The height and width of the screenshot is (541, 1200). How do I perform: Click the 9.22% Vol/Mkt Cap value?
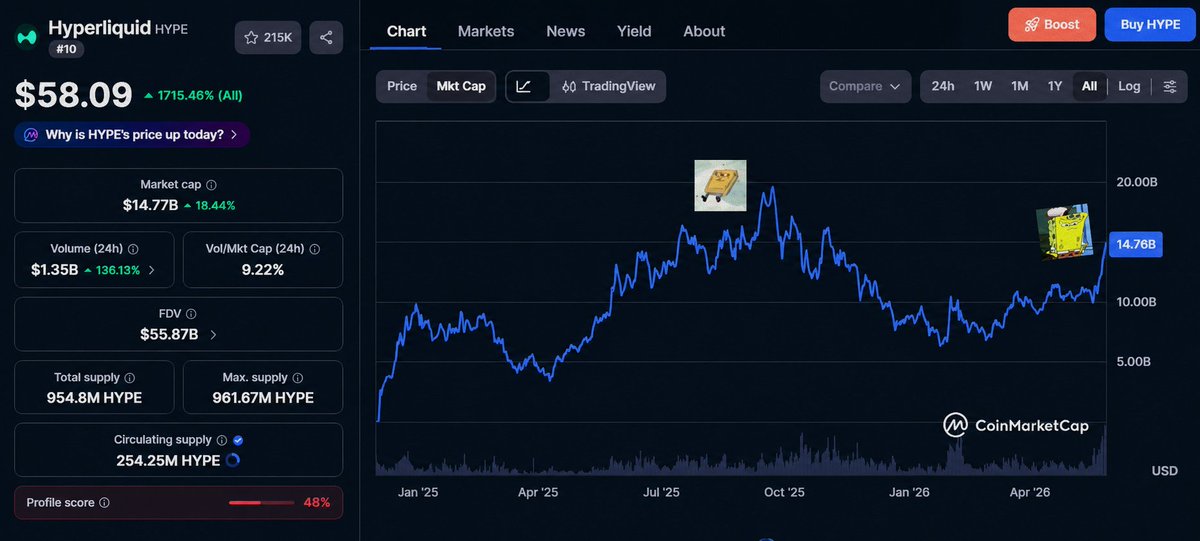pyautogui.click(x=263, y=269)
